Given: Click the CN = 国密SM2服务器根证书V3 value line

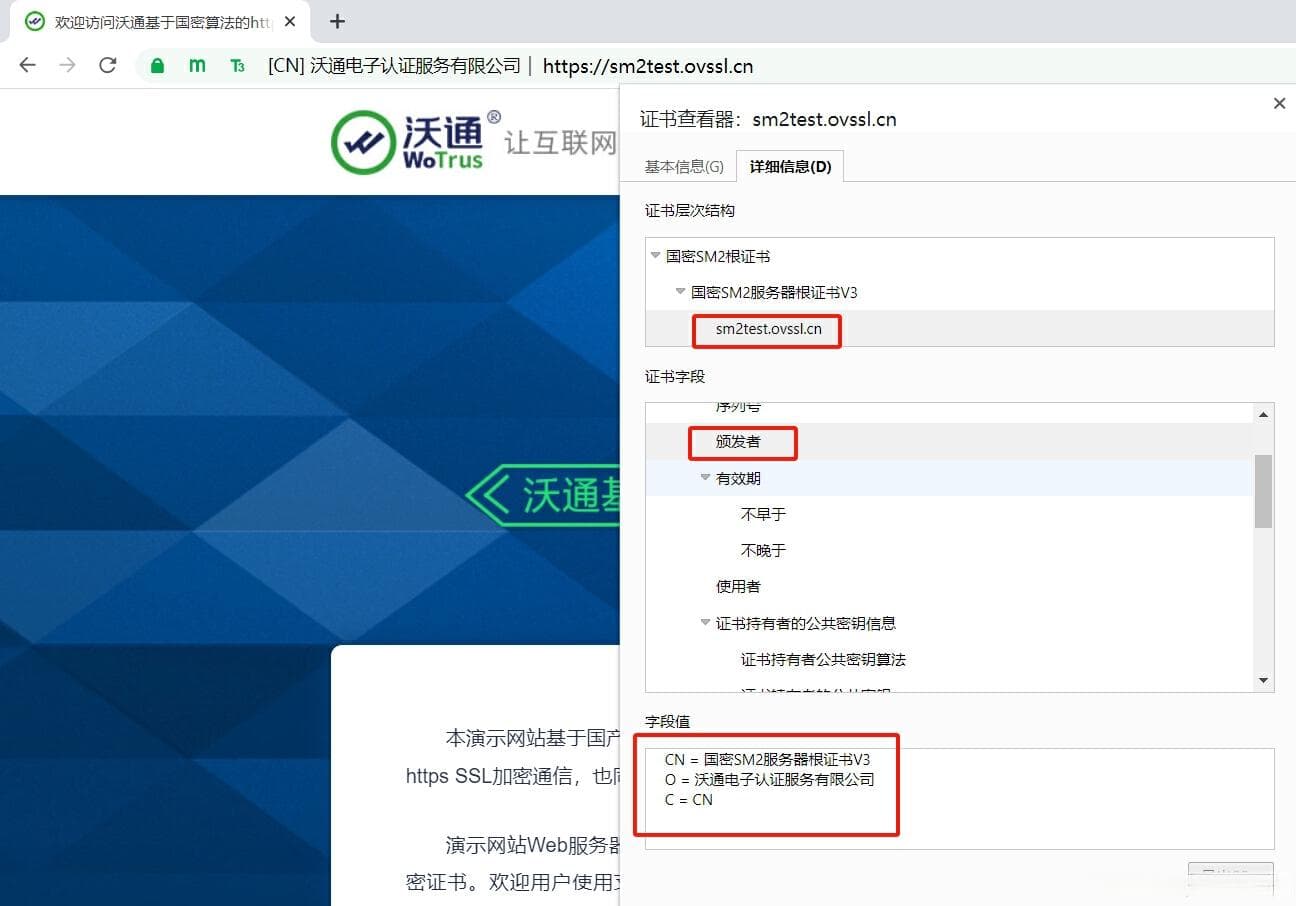Looking at the screenshot, I should pyautogui.click(x=767, y=760).
